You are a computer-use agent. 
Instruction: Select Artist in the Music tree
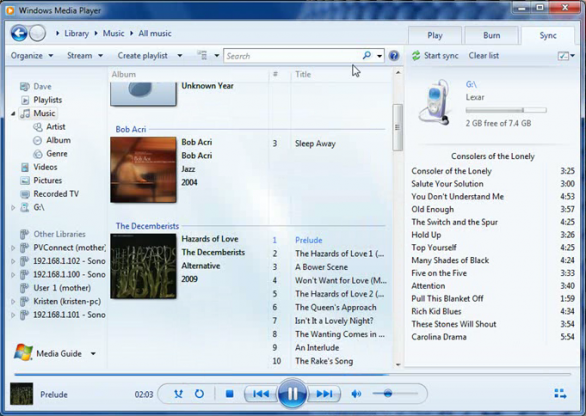coord(56,127)
